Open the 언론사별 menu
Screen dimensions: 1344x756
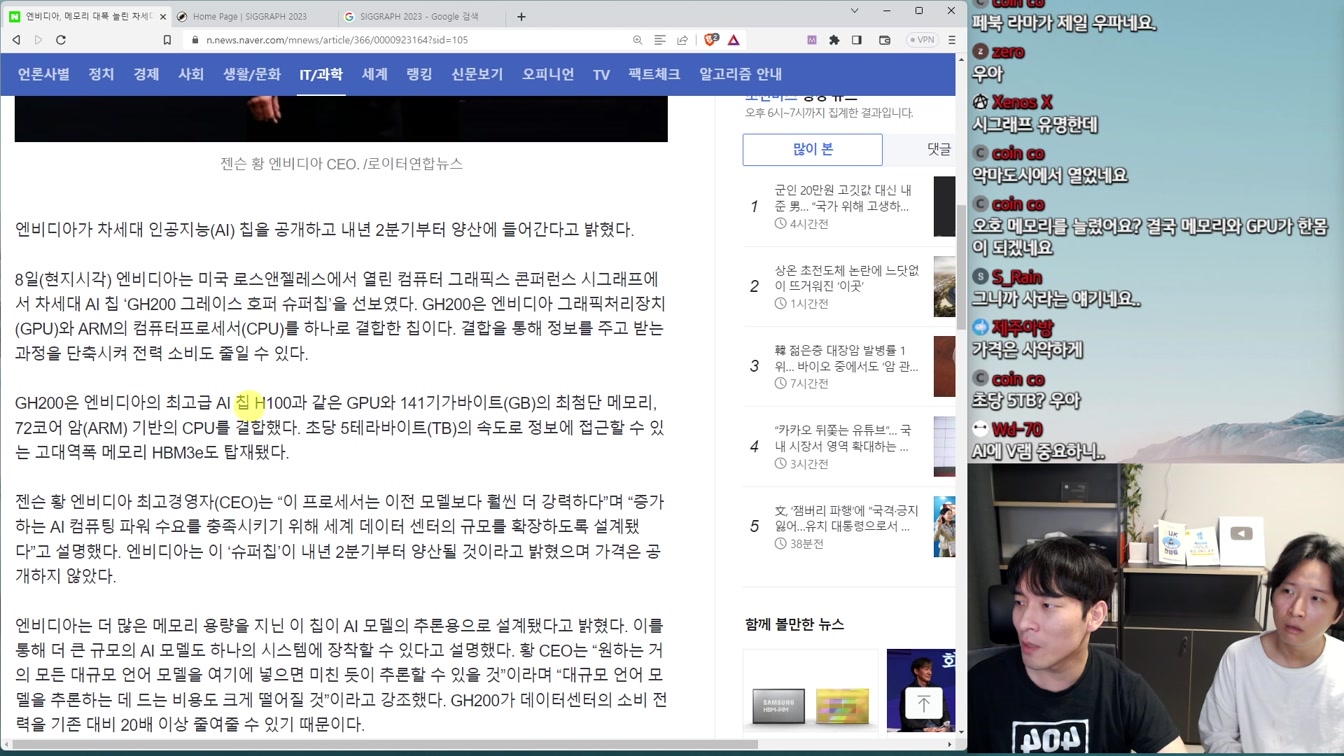tap(43, 74)
